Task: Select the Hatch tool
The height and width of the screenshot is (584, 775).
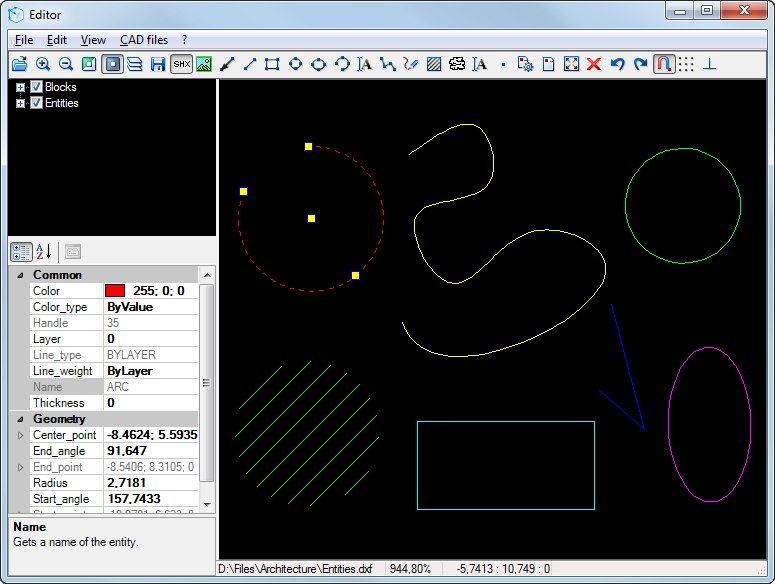Action: click(434, 64)
